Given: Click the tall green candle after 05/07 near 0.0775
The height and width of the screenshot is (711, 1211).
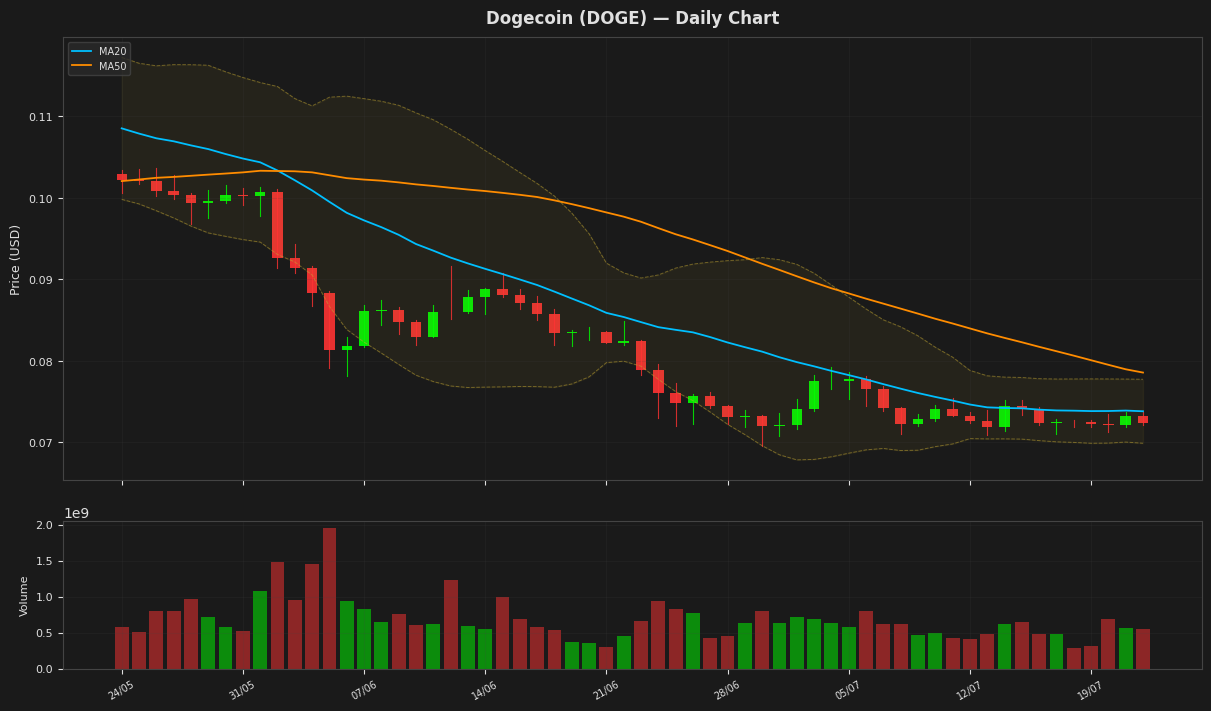Looking at the screenshot, I should pos(814,395).
